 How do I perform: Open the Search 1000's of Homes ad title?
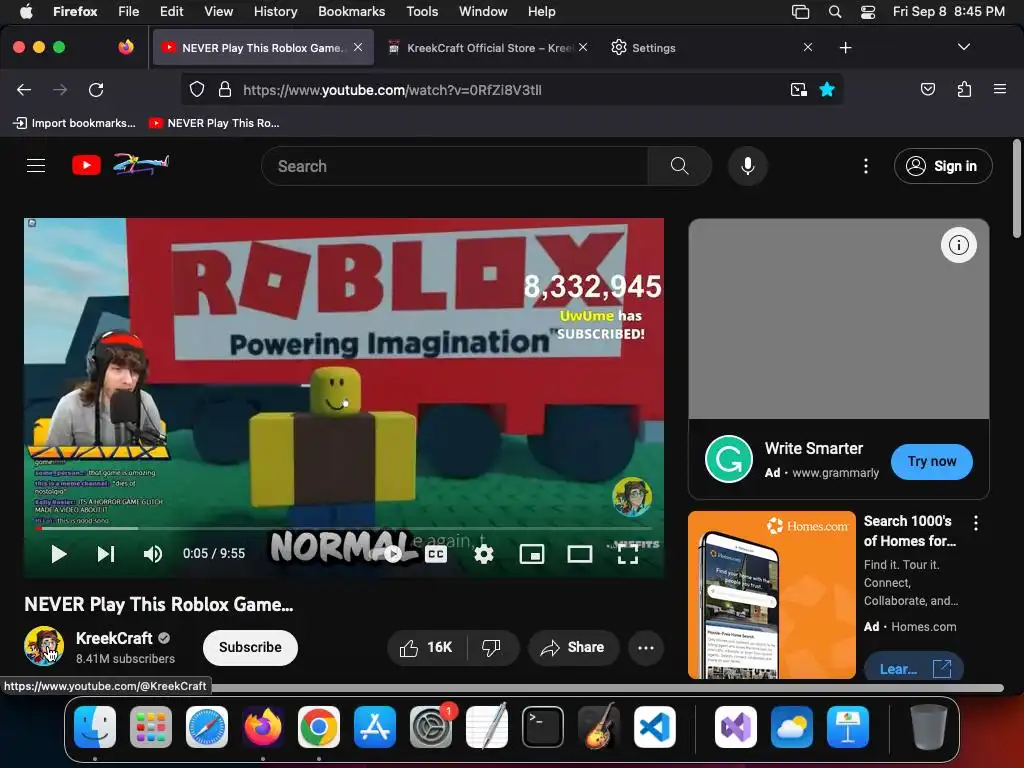(x=910, y=531)
